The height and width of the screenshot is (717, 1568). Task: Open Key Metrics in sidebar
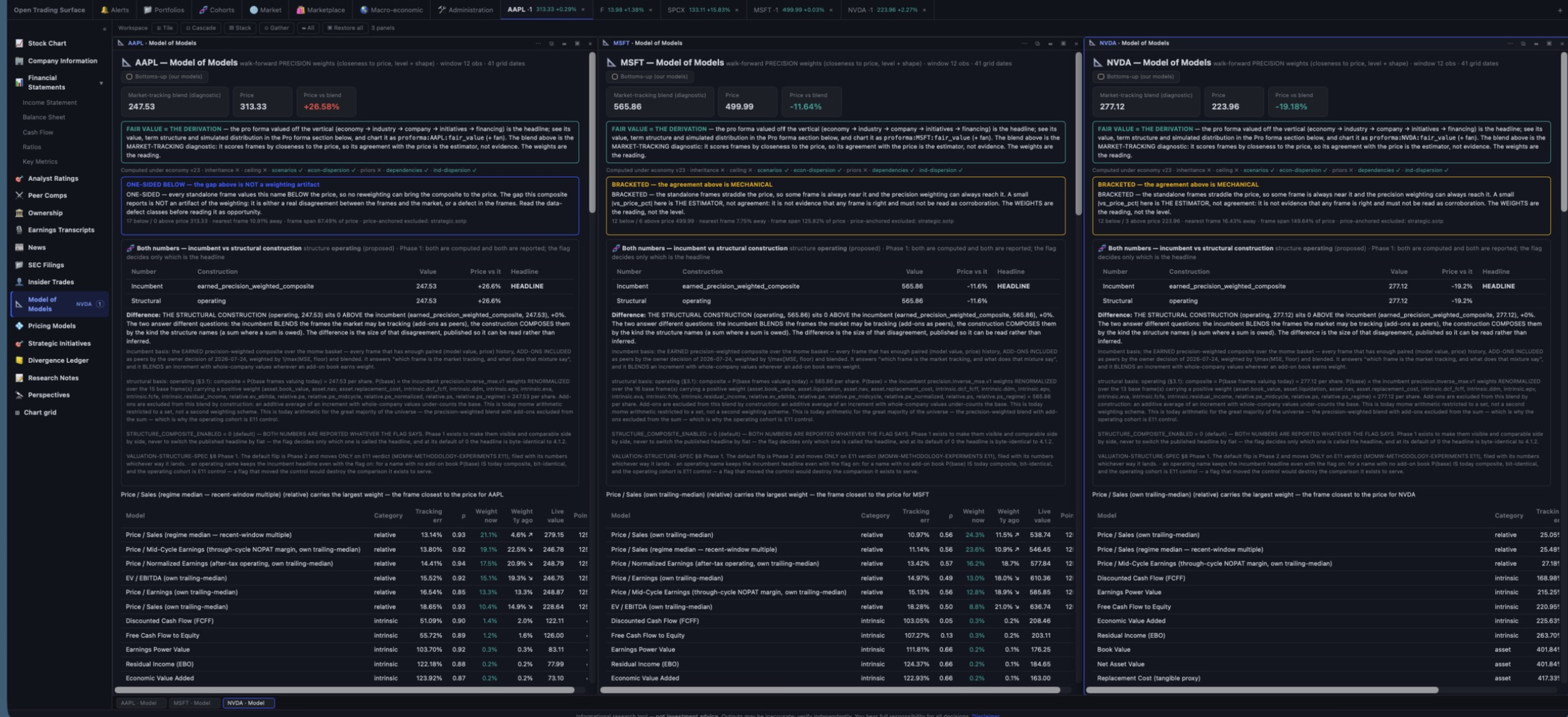pos(40,162)
